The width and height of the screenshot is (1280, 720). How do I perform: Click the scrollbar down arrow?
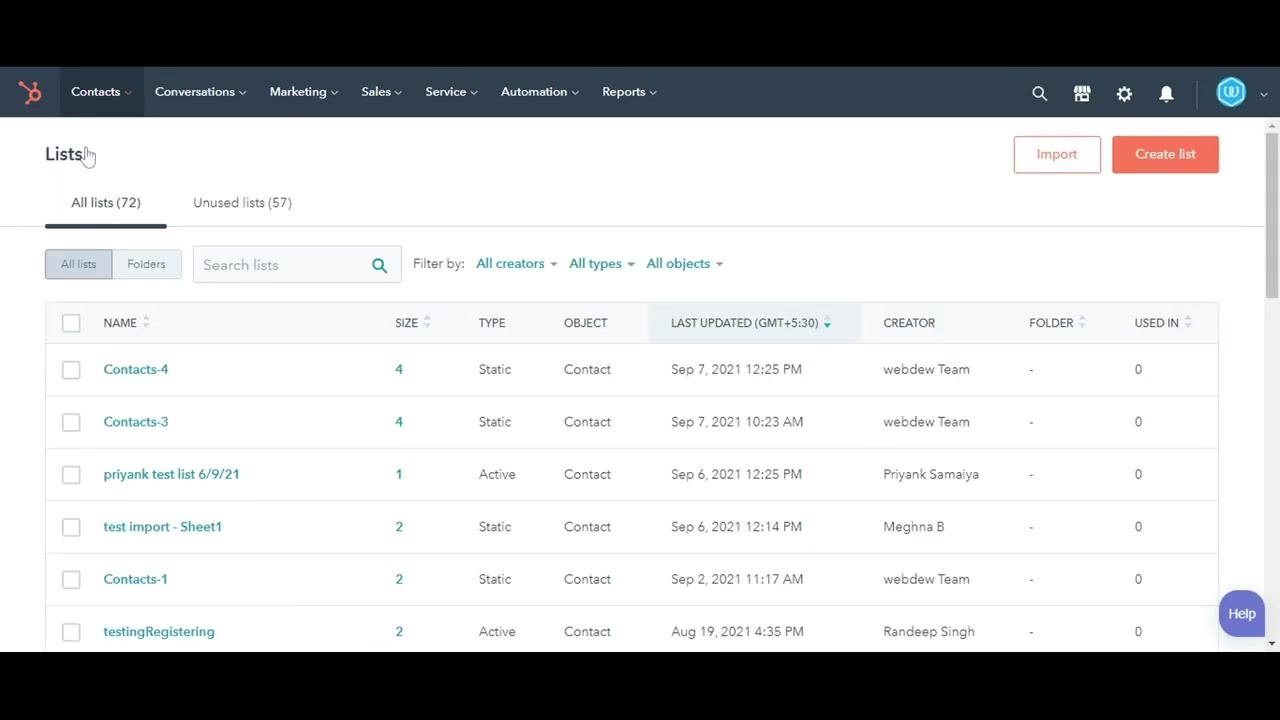click(x=1272, y=644)
